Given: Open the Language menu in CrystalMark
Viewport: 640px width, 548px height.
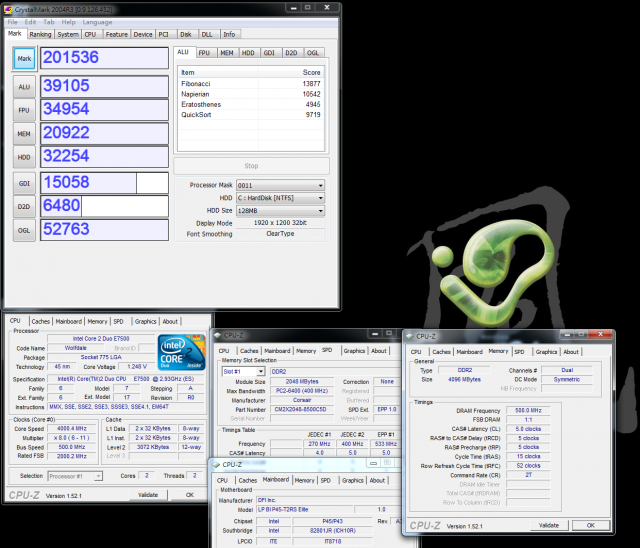Looking at the screenshot, I should click(97, 22).
